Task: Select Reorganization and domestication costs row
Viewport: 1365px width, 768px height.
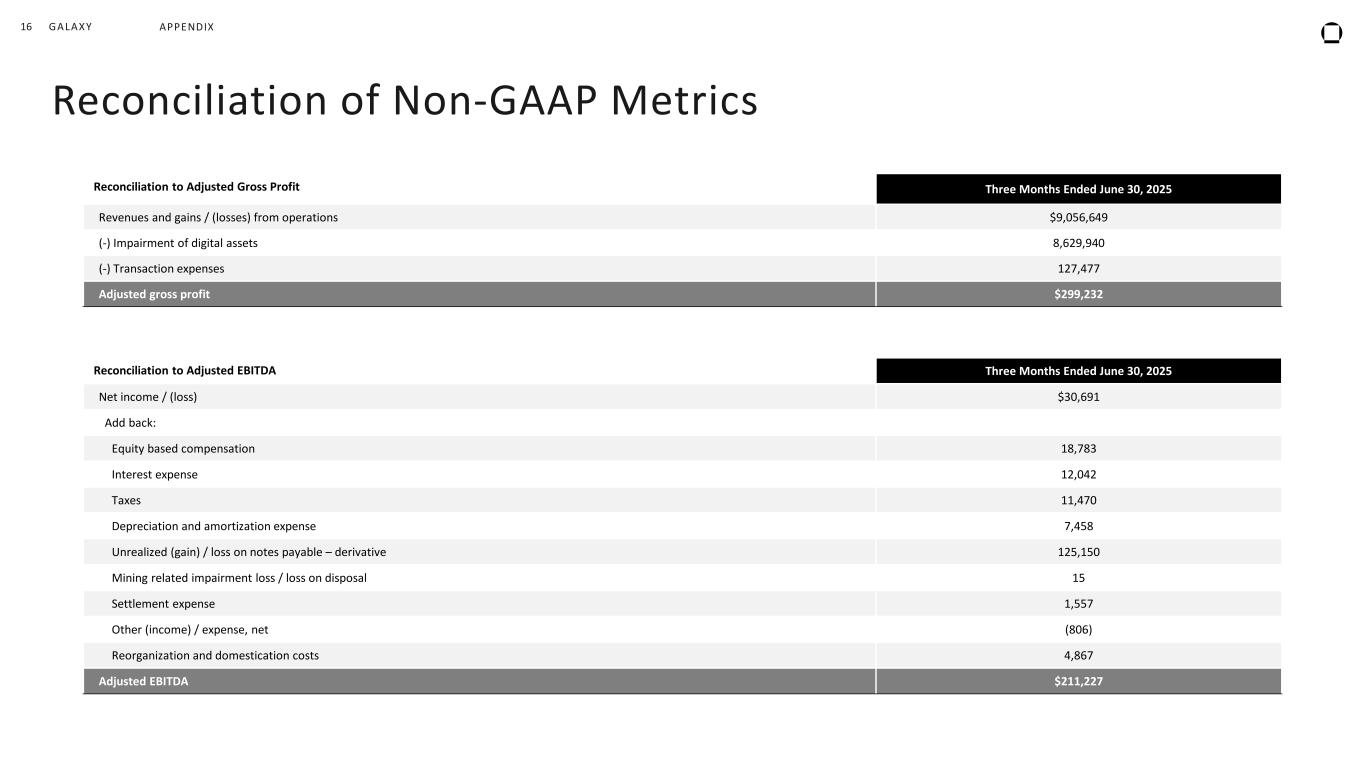Action: coord(215,656)
